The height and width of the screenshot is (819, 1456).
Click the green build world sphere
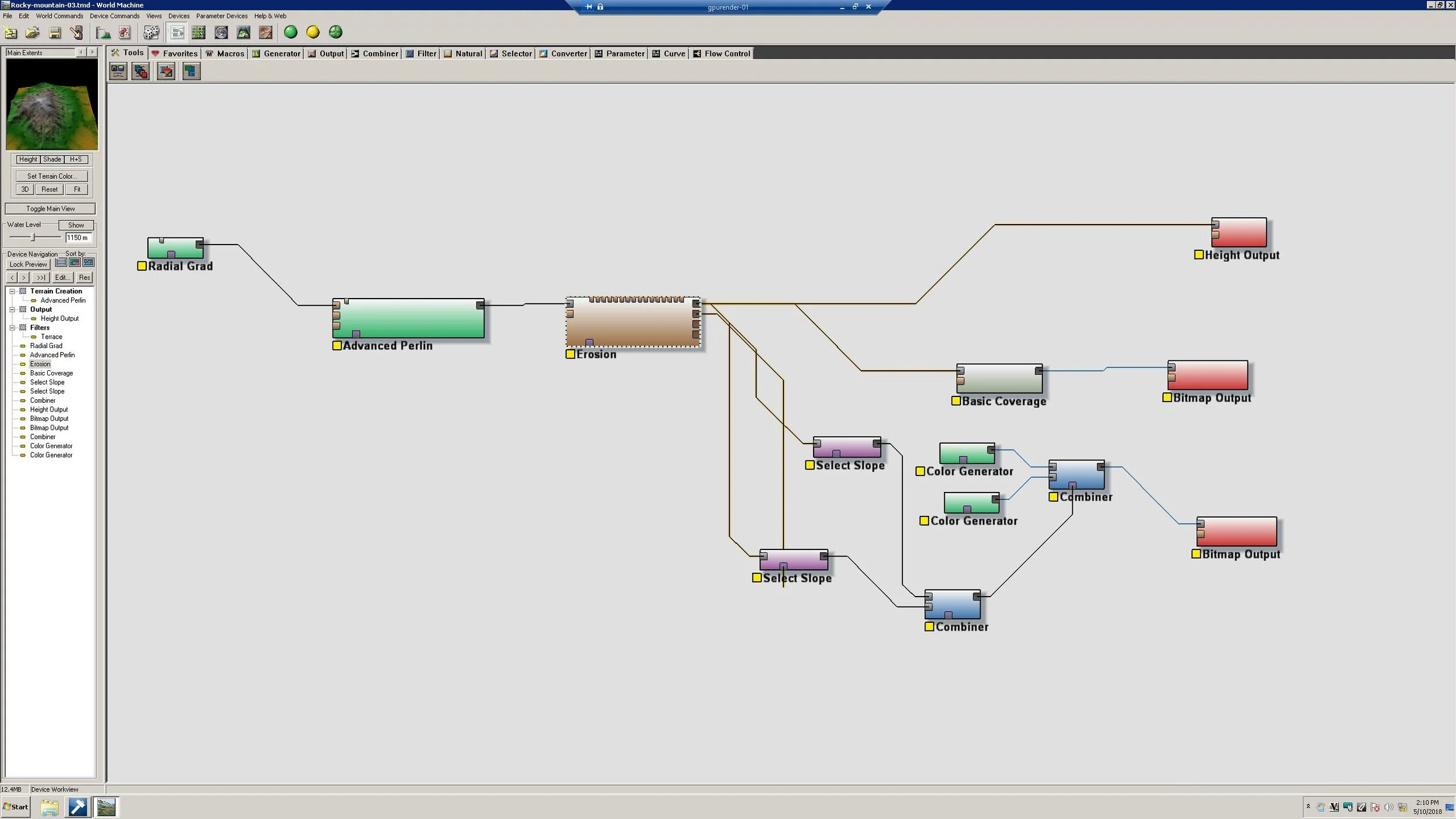[x=291, y=32]
